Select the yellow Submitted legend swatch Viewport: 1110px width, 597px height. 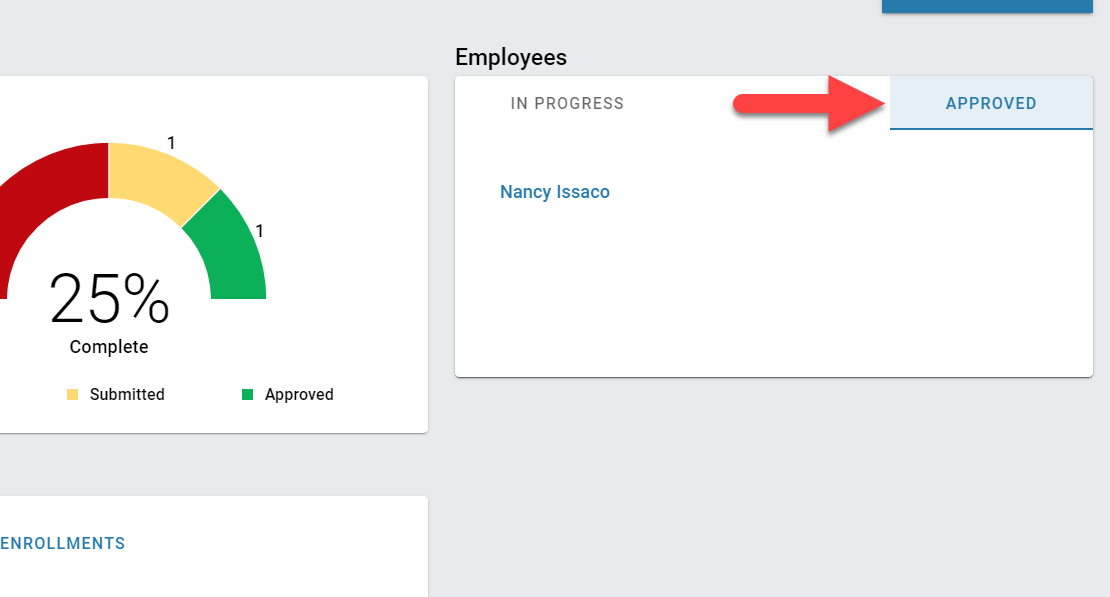pyautogui.click(x=72, y=394)
